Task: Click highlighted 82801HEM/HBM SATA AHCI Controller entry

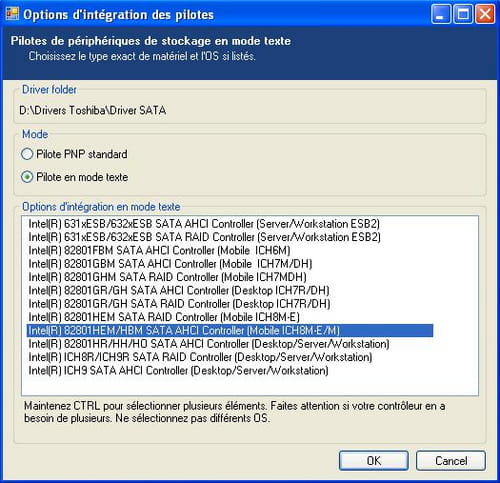Action: [x=230, y=330]
